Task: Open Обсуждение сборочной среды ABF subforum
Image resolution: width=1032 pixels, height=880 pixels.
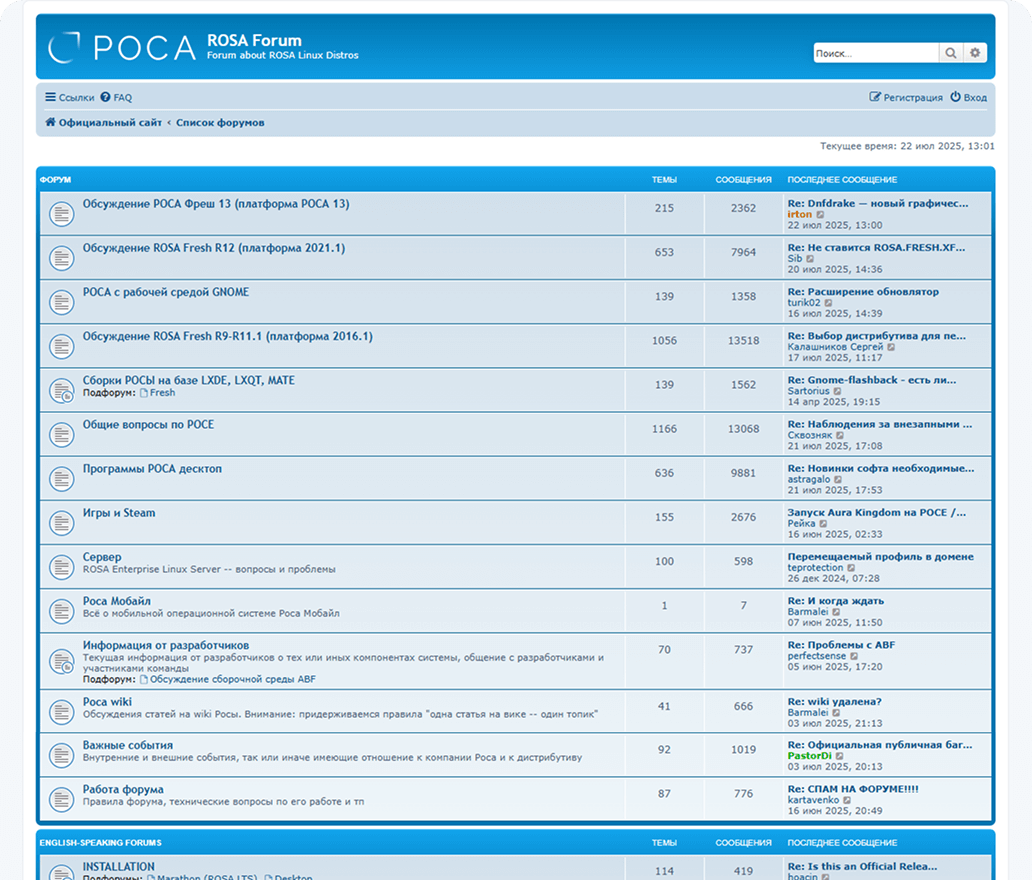Action: coord(232,679)
